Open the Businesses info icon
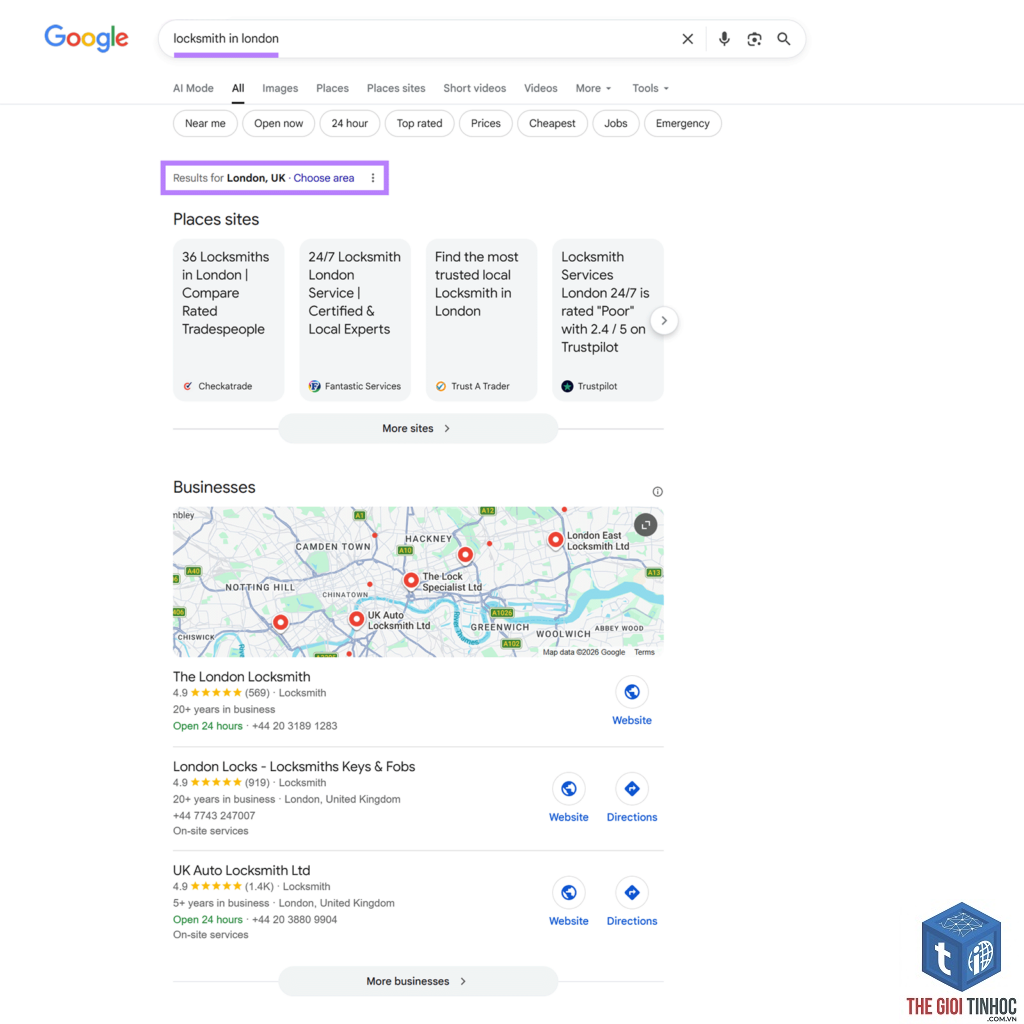The image size is (1024, 1024). click(x=658, y=491)
